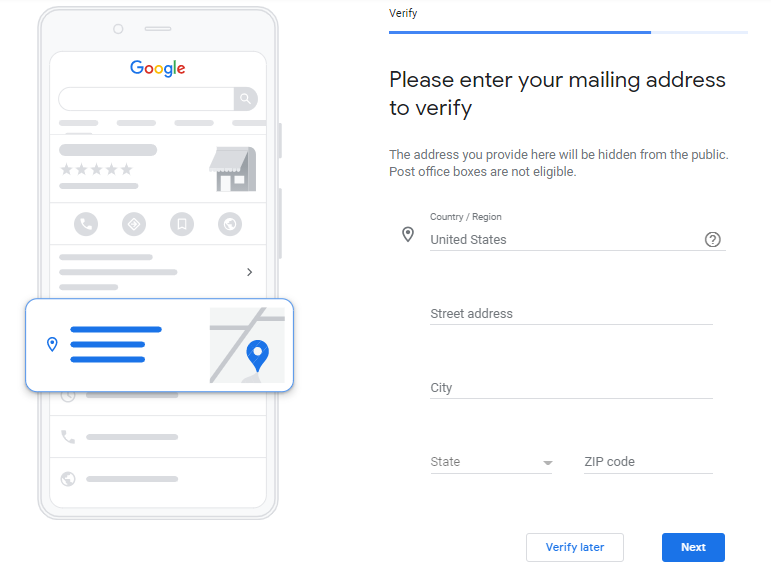Click the directions diamond icon in phone mockup

134,224
